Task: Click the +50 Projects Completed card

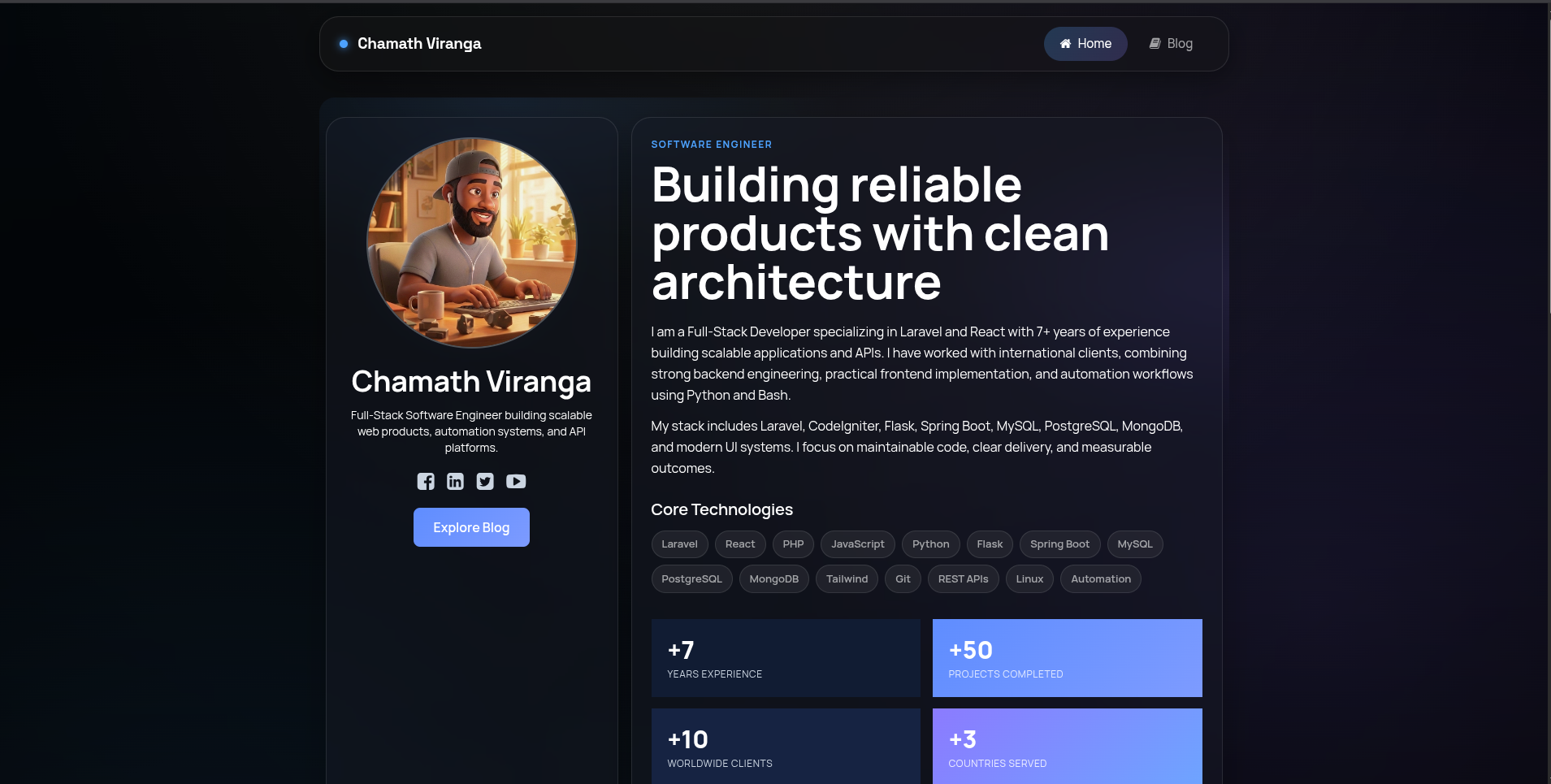Action: click(1067, 658)
